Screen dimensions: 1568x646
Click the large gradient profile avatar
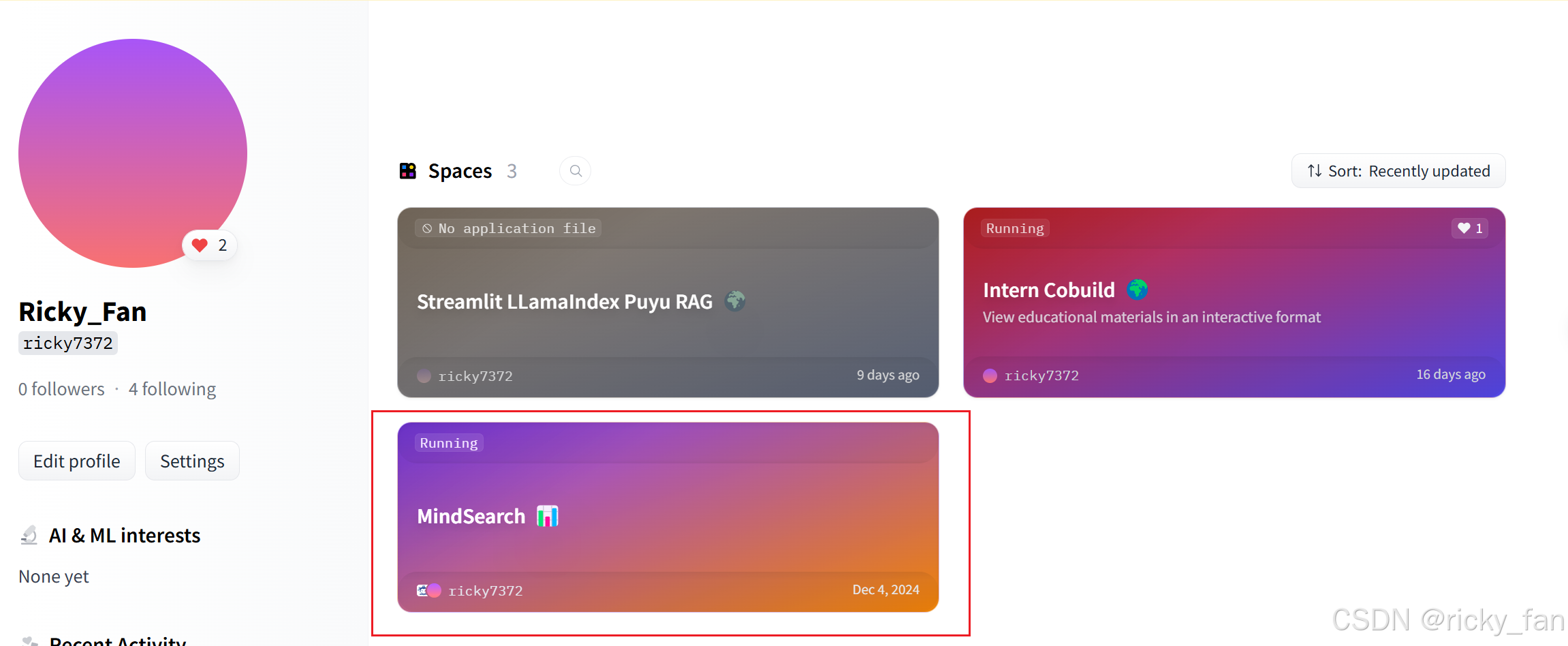click(x=133, y=153)
